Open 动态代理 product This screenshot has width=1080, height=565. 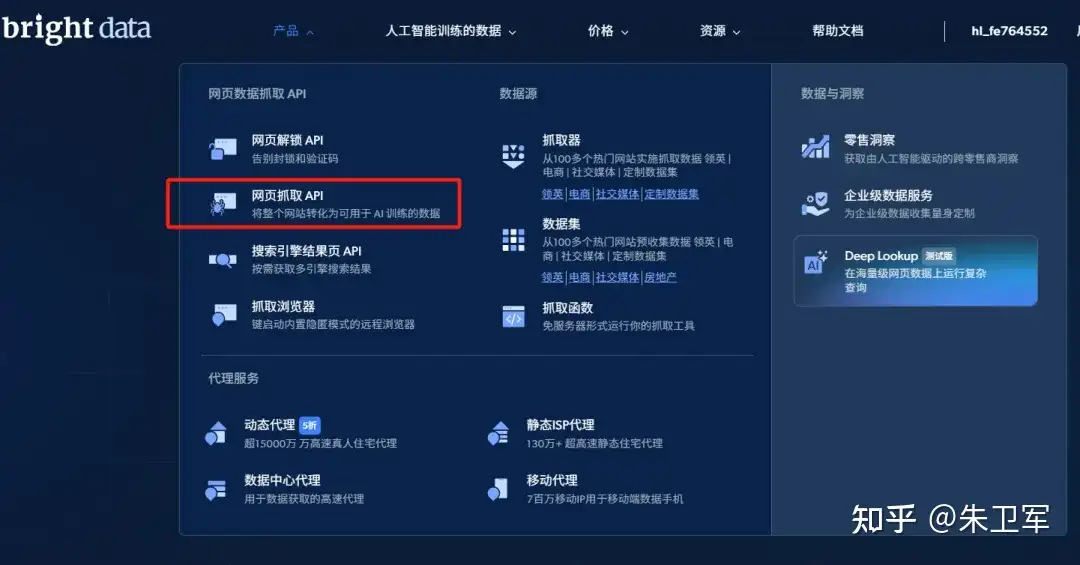click(x=269, y=425)
